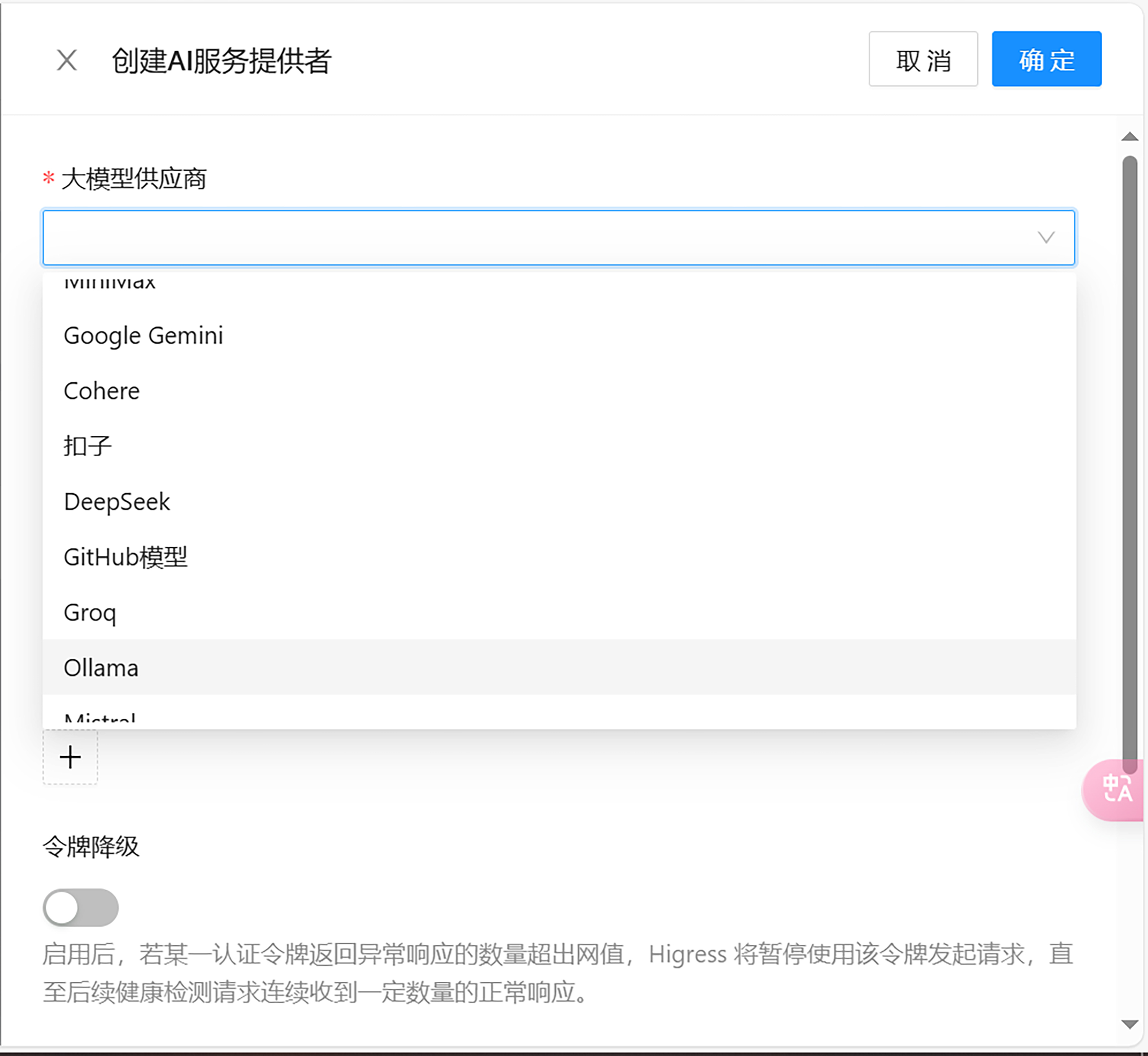Pick 扣子 provider option
The height and width of the screenshot is (1056, 1148).
[x=87, y=446]
